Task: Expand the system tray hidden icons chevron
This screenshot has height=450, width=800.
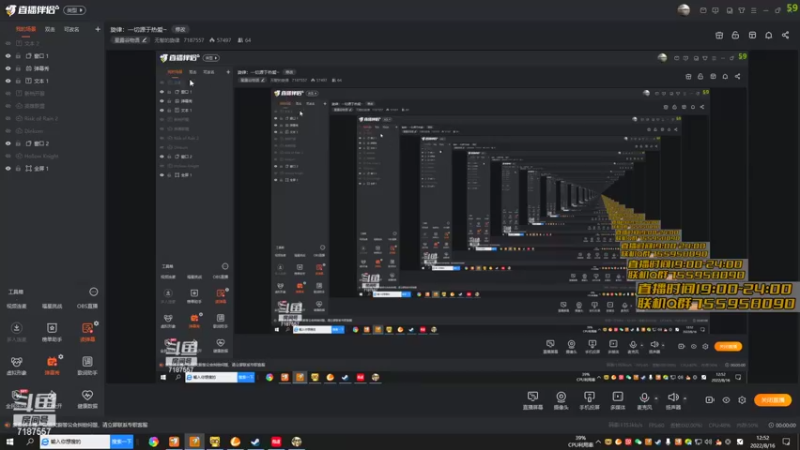Action: click(598, 441)
